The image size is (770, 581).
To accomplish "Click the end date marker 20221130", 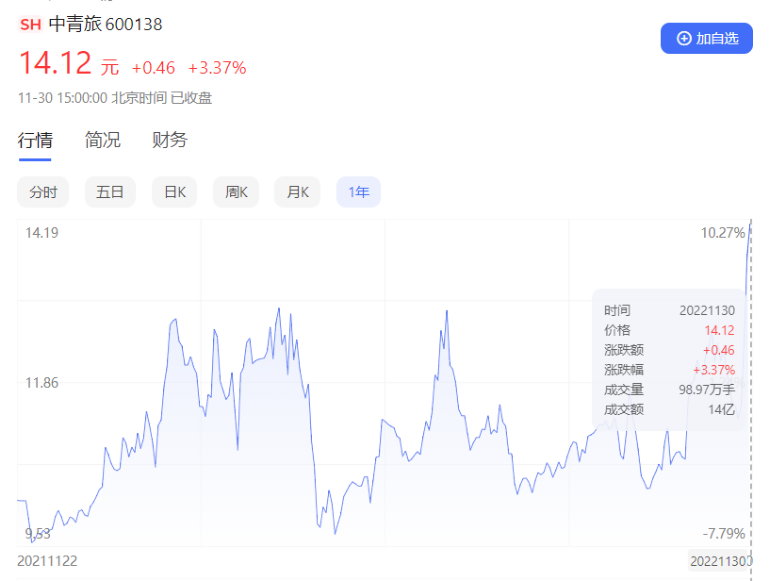I will pyautogui.click(x=720, y=561).
